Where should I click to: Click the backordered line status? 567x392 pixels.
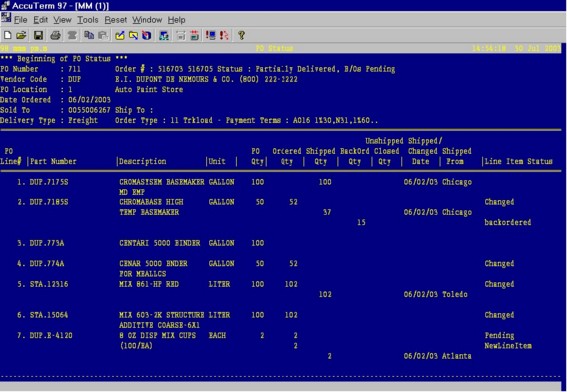(508, 222)
